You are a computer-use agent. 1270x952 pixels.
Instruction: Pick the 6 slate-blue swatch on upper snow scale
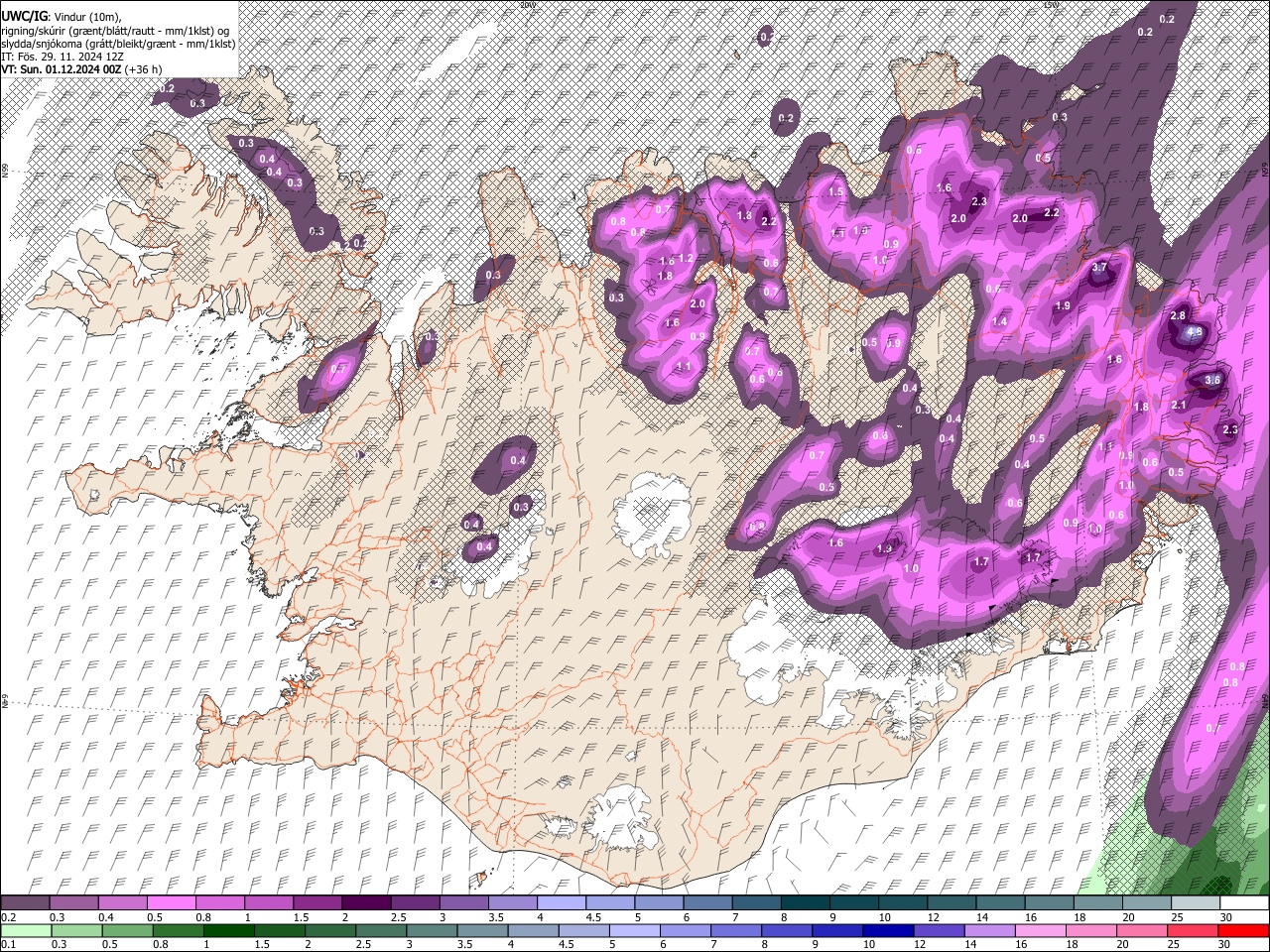706,903
